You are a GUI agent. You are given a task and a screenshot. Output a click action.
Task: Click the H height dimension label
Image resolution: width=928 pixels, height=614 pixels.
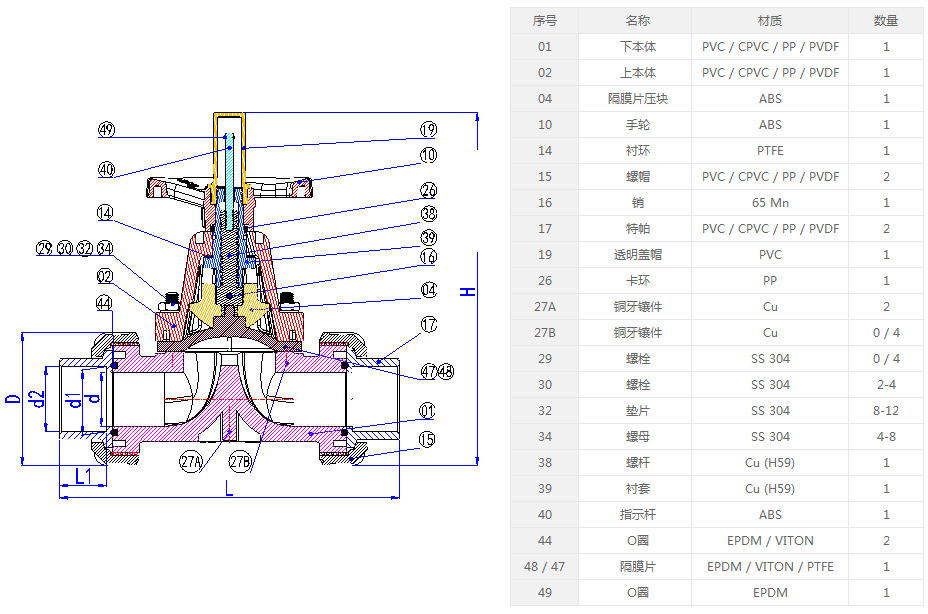[x=466, y=291]
